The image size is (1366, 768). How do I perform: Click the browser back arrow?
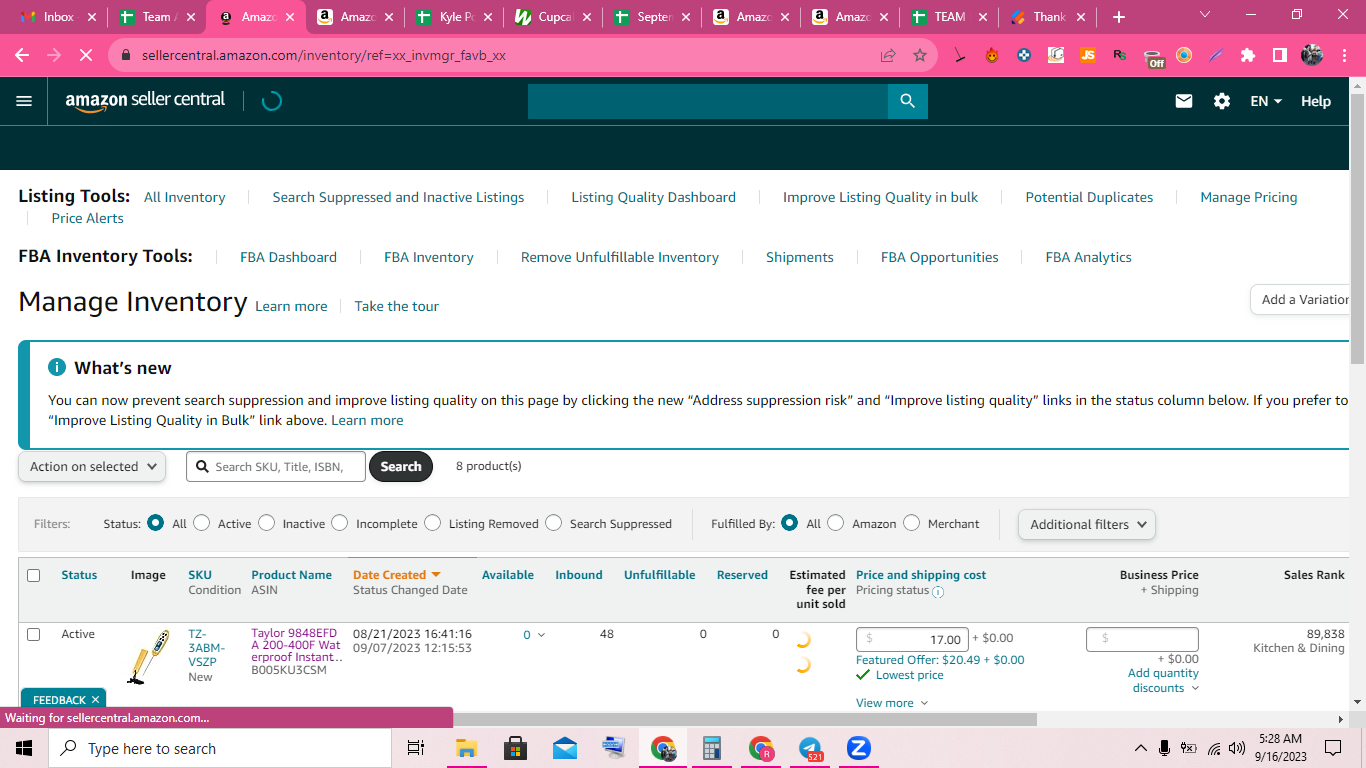pos(22,56)
